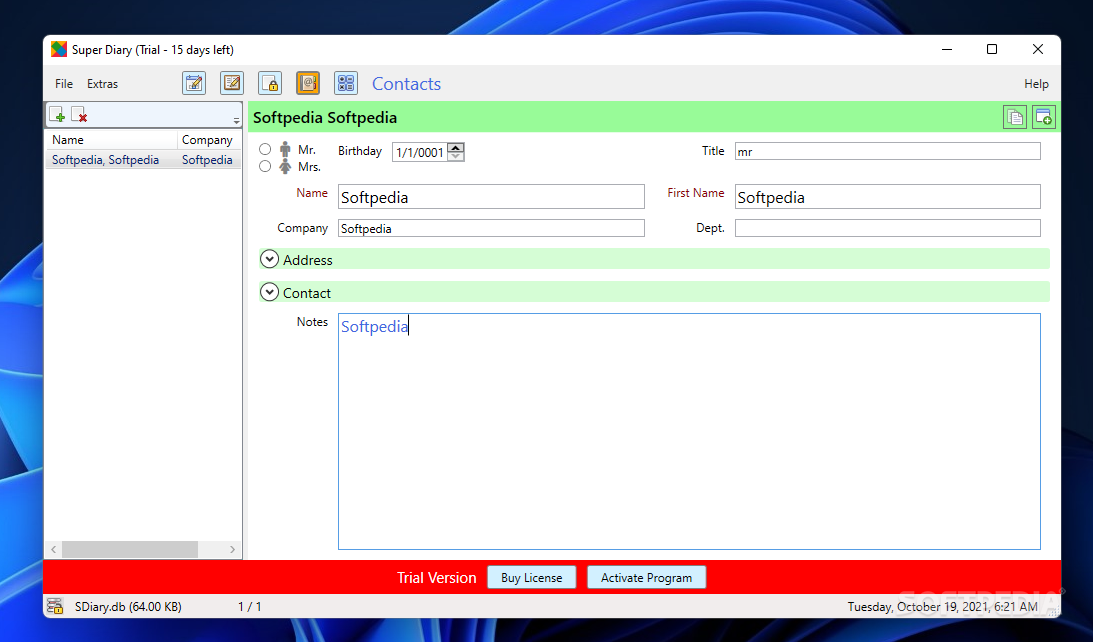Screen dimensions: 1093x642
Task: Click the Softpedia Softpedia contact heading
Action: (x=325, y=117)
